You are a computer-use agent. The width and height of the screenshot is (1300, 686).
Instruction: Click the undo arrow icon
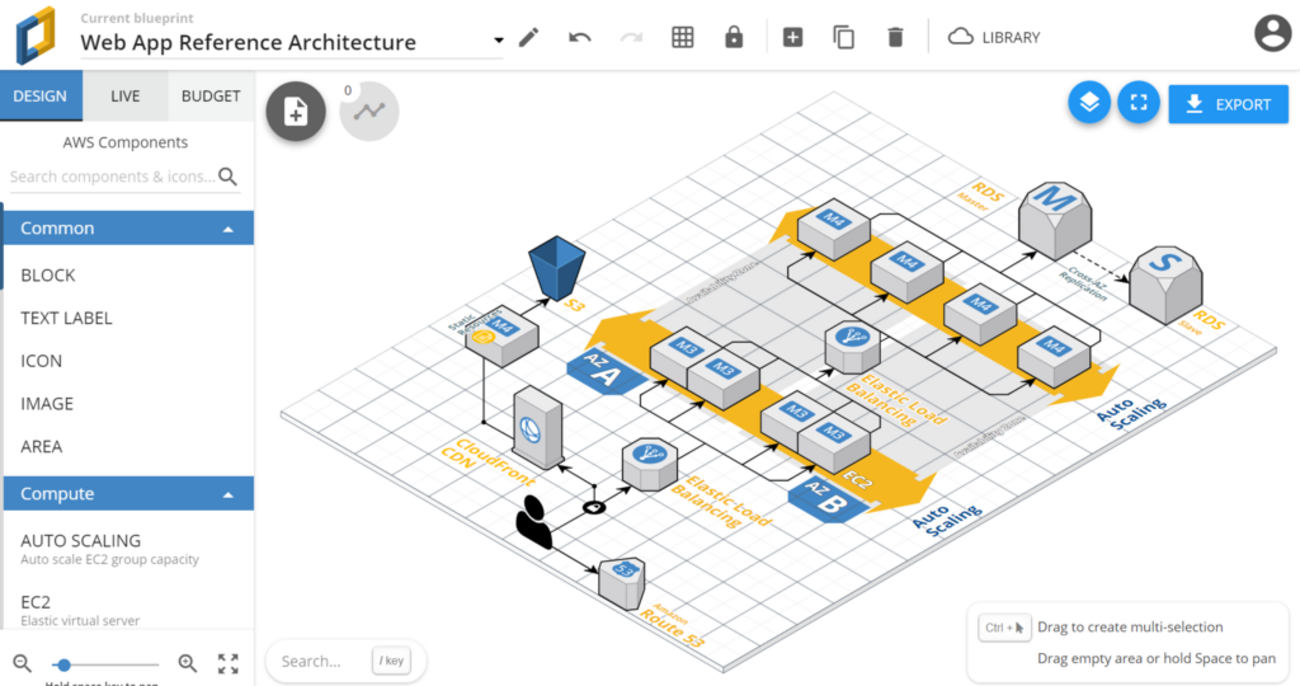click(x=580, y=38)
